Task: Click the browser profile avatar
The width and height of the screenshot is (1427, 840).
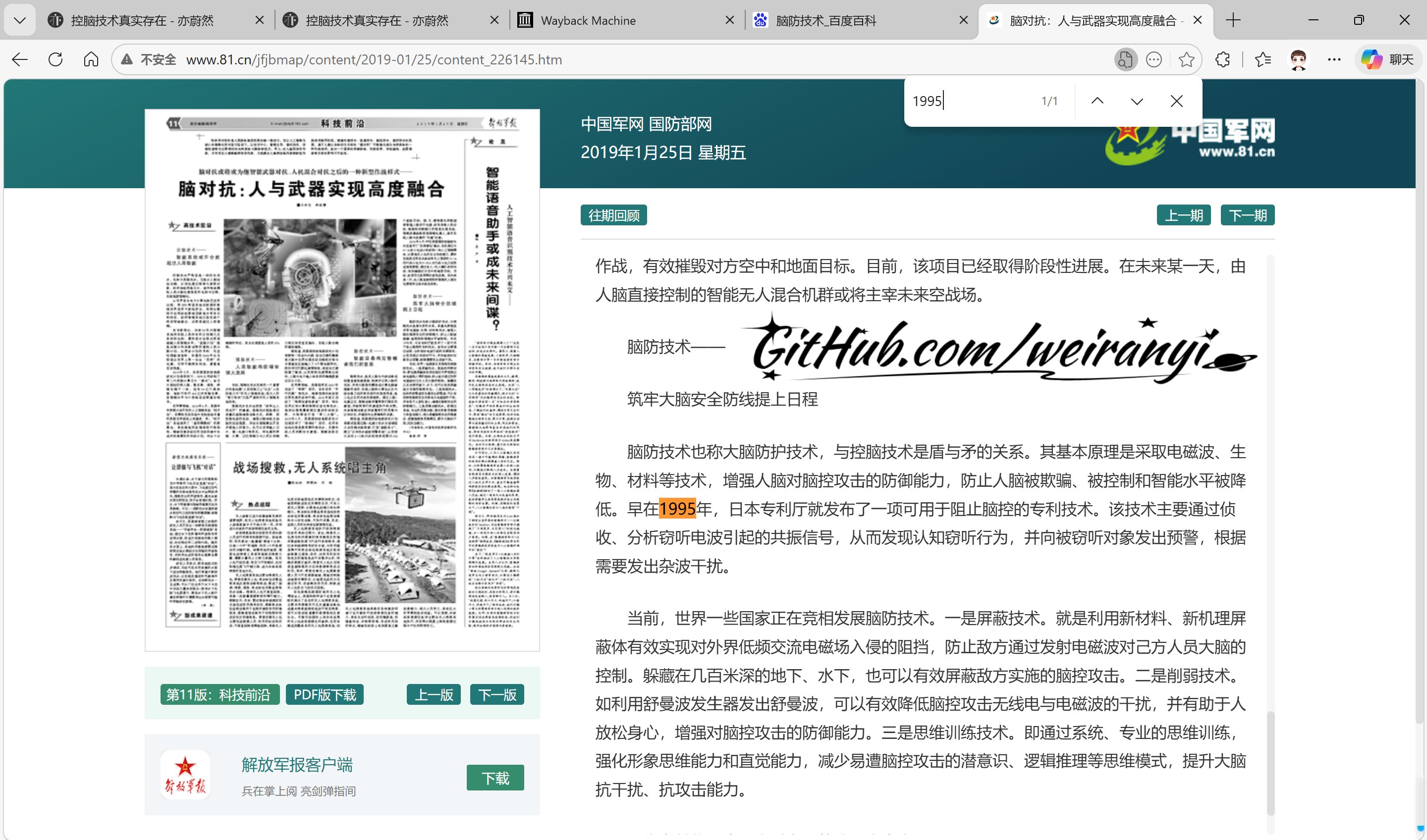Action: (x=1299, y=59)
